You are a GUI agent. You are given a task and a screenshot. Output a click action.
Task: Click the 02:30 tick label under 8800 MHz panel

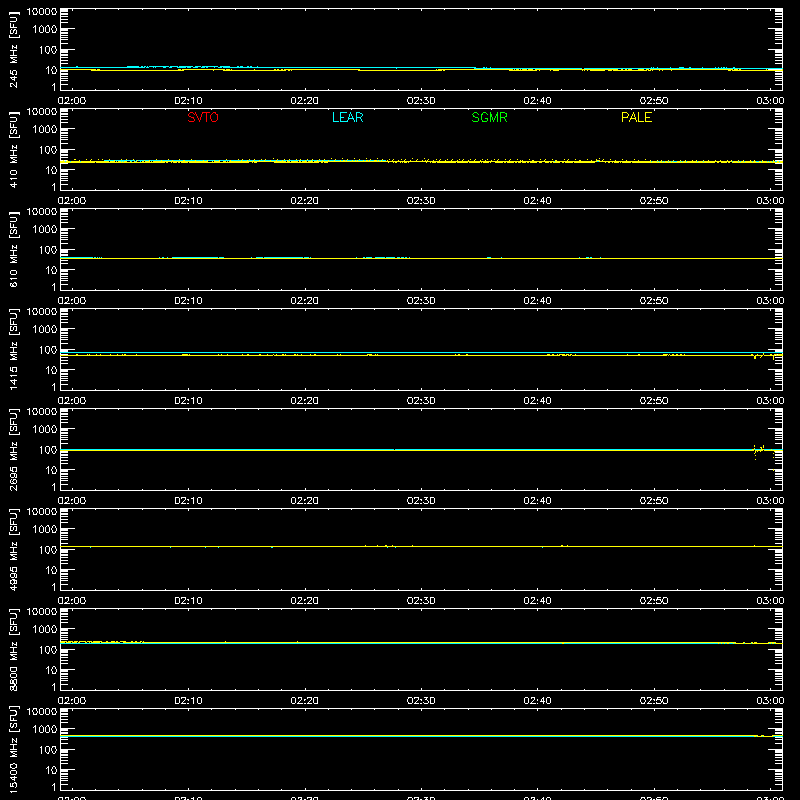point(421,701)
